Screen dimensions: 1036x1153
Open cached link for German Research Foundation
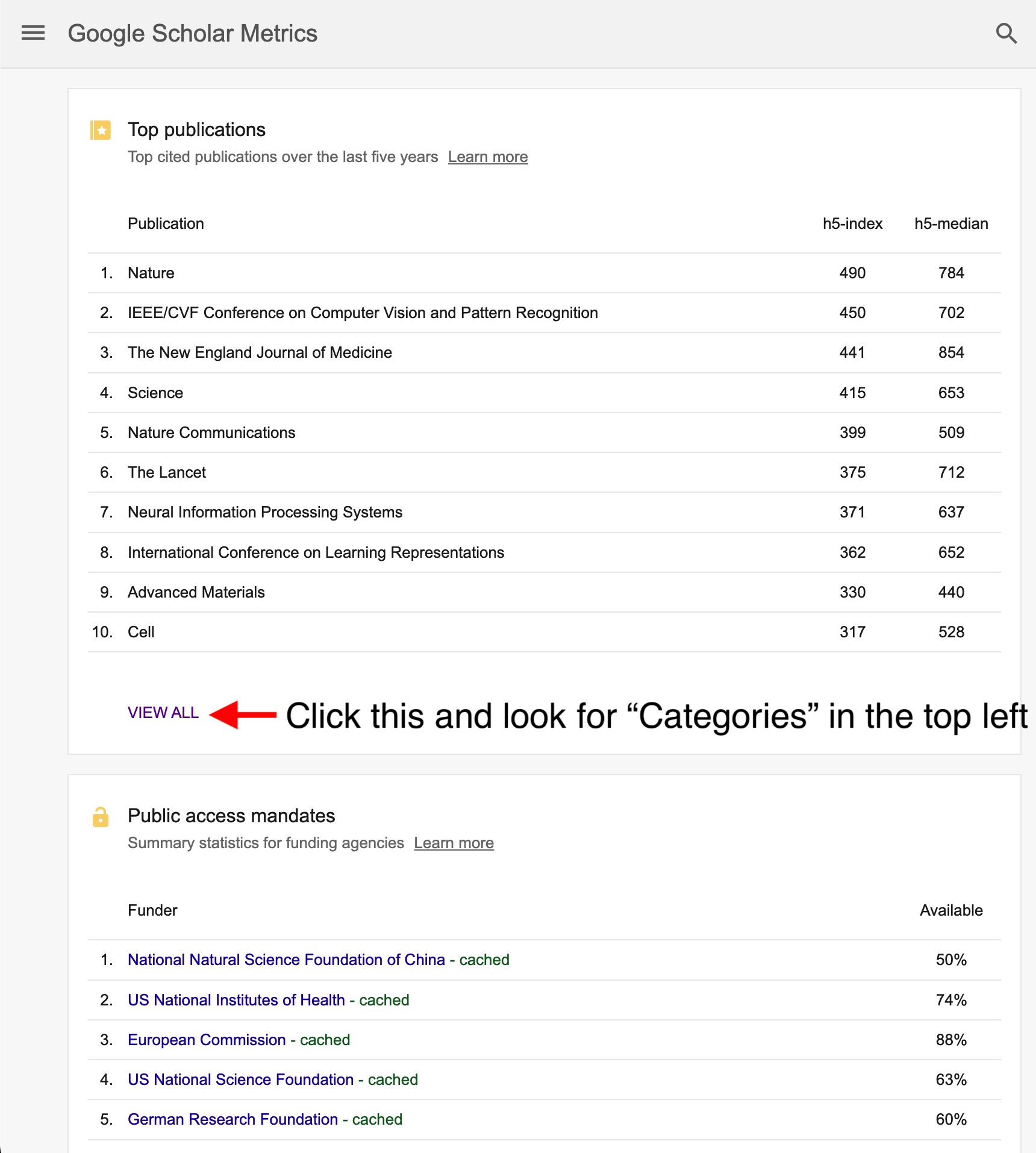pos(377,1119)
